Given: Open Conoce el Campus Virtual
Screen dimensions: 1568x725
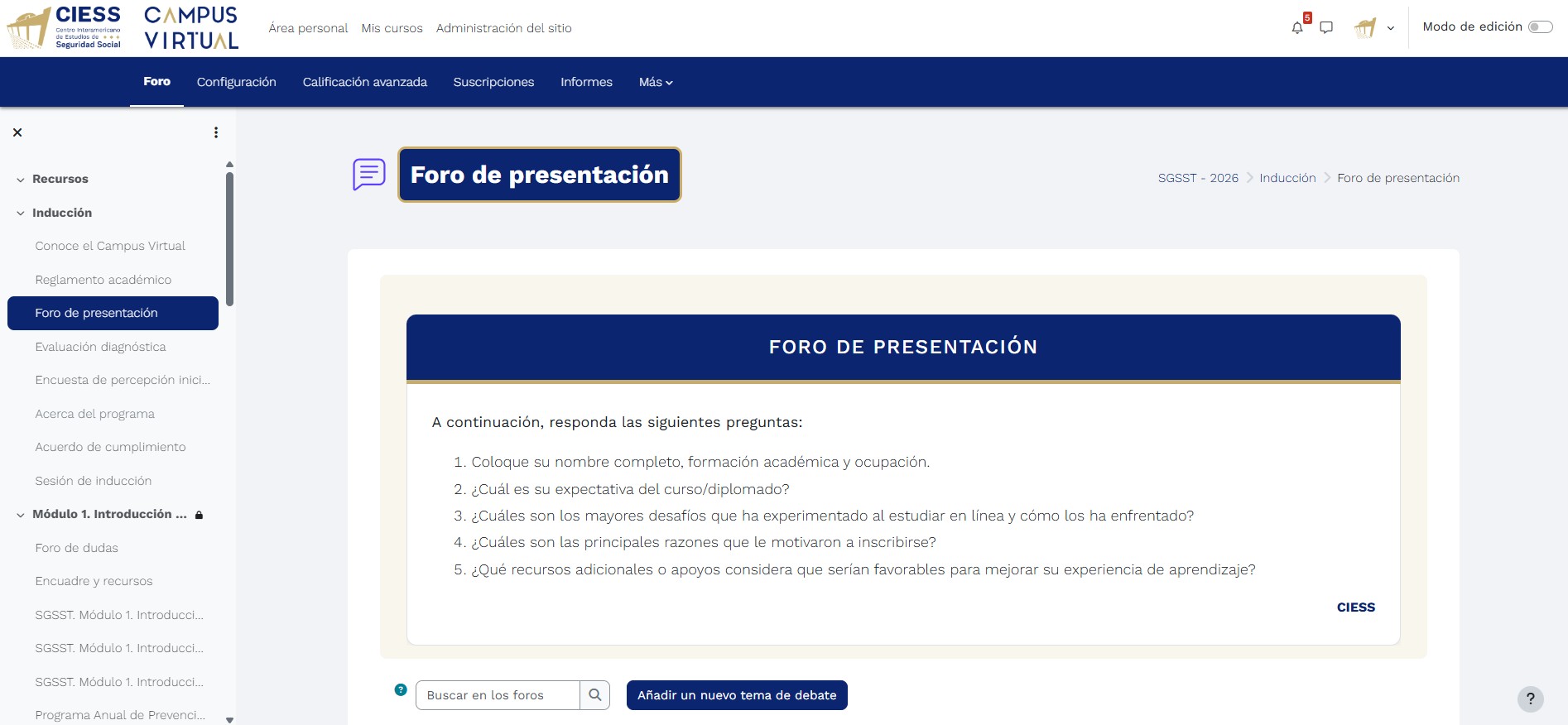Looking at the screenshot, I should 110,246.
